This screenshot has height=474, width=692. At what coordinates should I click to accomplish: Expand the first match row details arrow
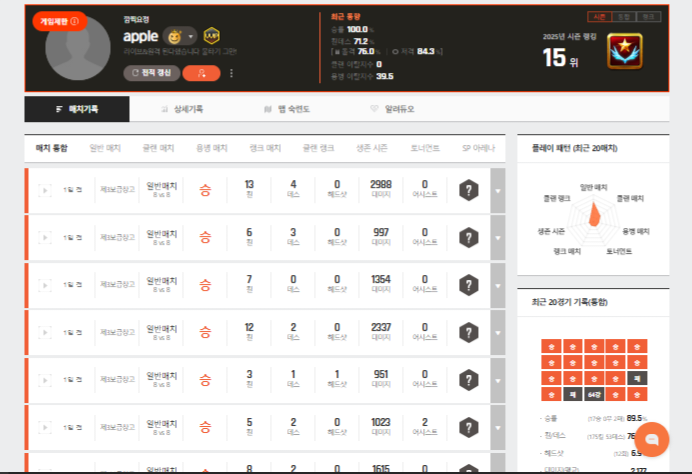(x=498, y=190)
